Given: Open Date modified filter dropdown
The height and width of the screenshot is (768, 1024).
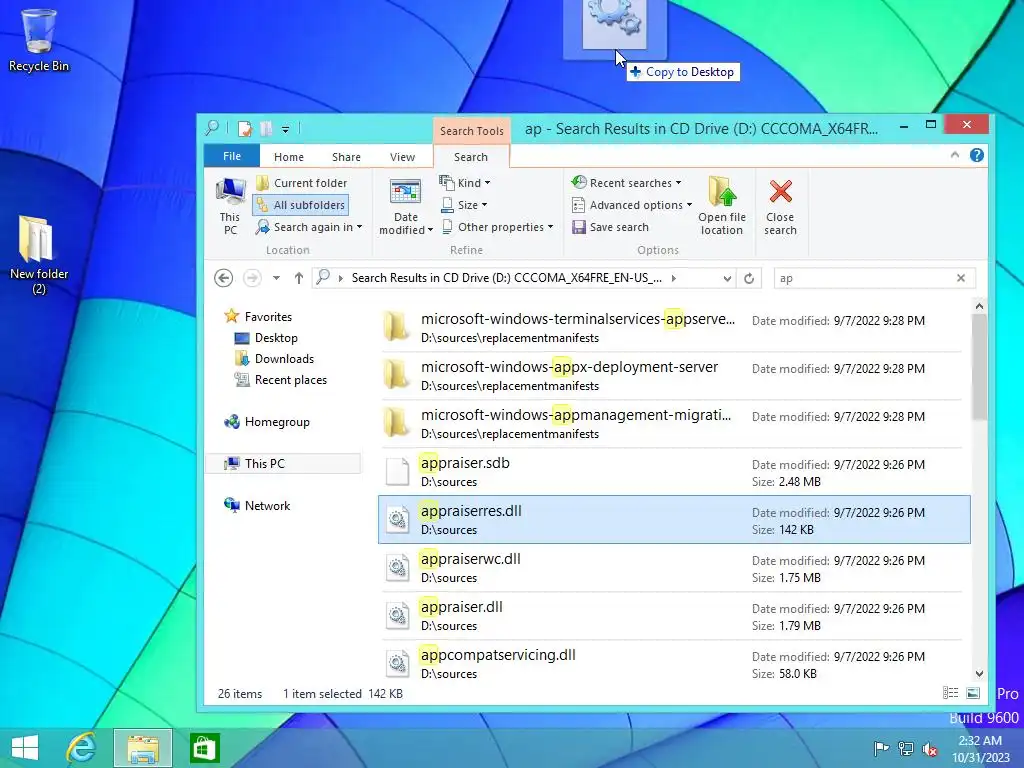Looking at the screenshot, I should point(406,206).
